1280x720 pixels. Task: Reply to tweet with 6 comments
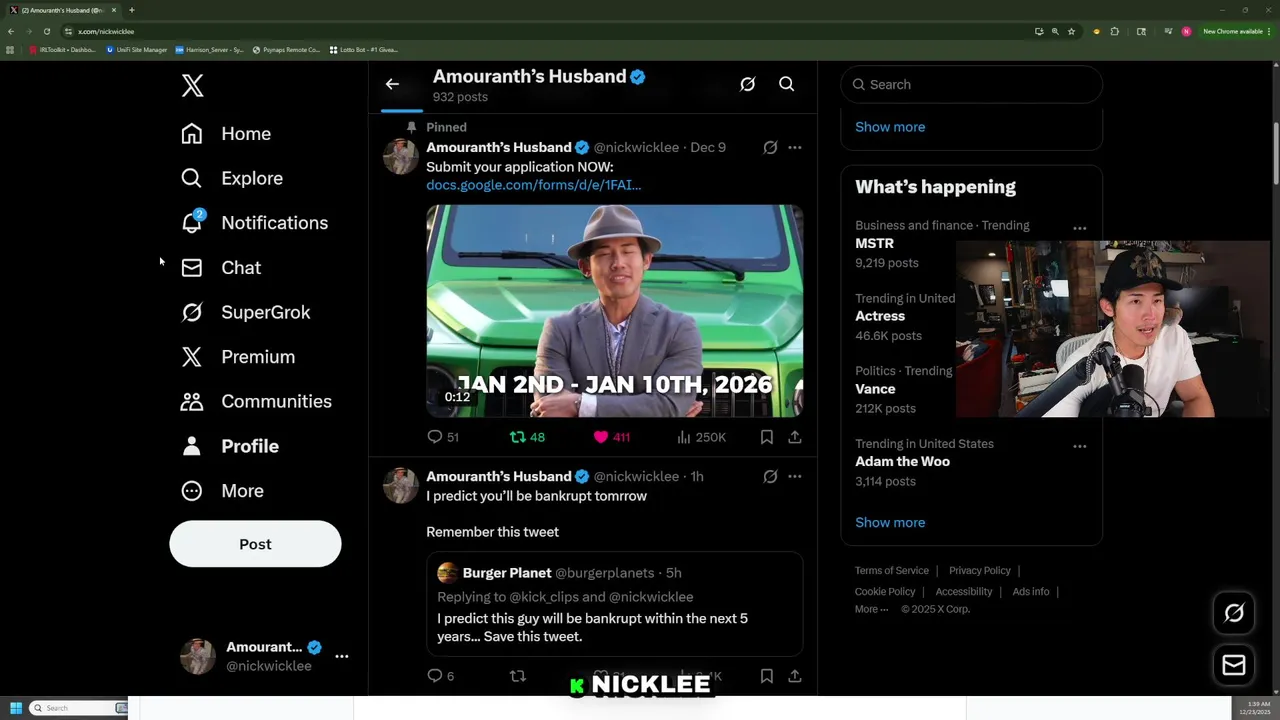pyautogui.click(x=440, y=676)
